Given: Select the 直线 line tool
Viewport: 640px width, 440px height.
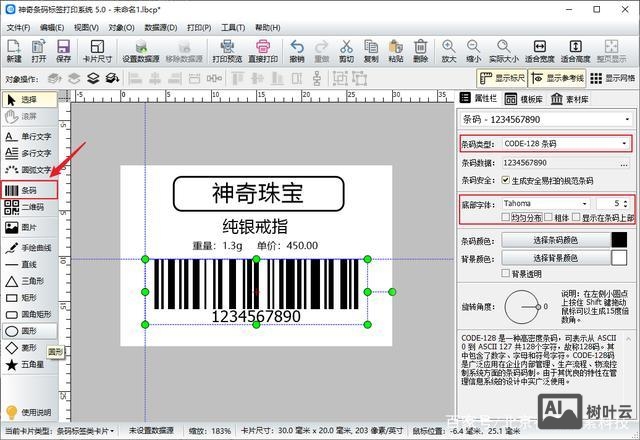Looking at the screenshot, I should 29,264.
